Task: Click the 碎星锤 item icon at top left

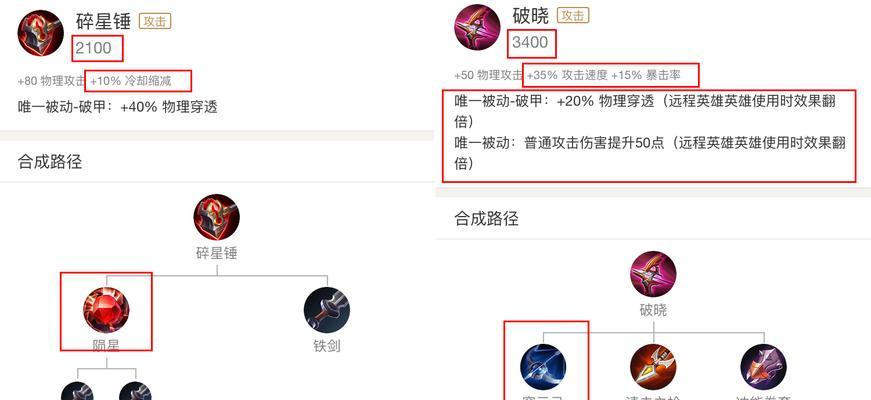Action: pyautogui.click(x=41, y=33)
